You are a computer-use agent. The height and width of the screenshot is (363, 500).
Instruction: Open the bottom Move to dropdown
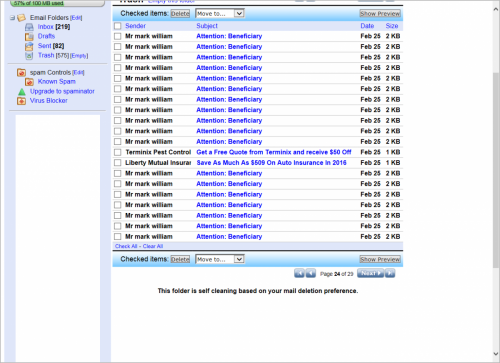pyautogui.click(x=220, y=259)
